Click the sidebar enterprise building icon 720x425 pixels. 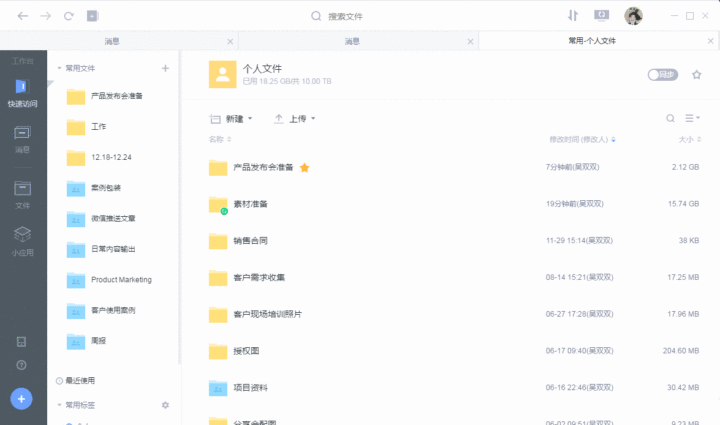22,341
